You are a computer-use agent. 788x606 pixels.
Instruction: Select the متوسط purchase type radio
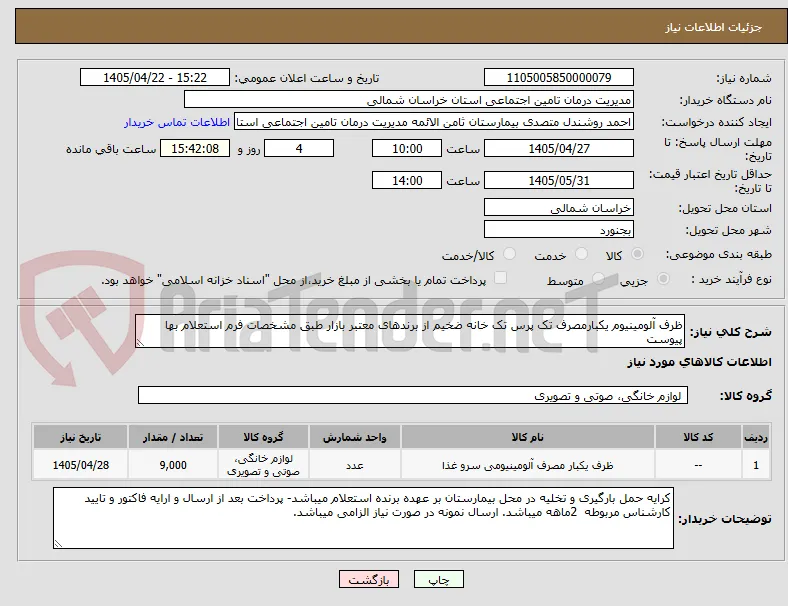tap(598, 279)
